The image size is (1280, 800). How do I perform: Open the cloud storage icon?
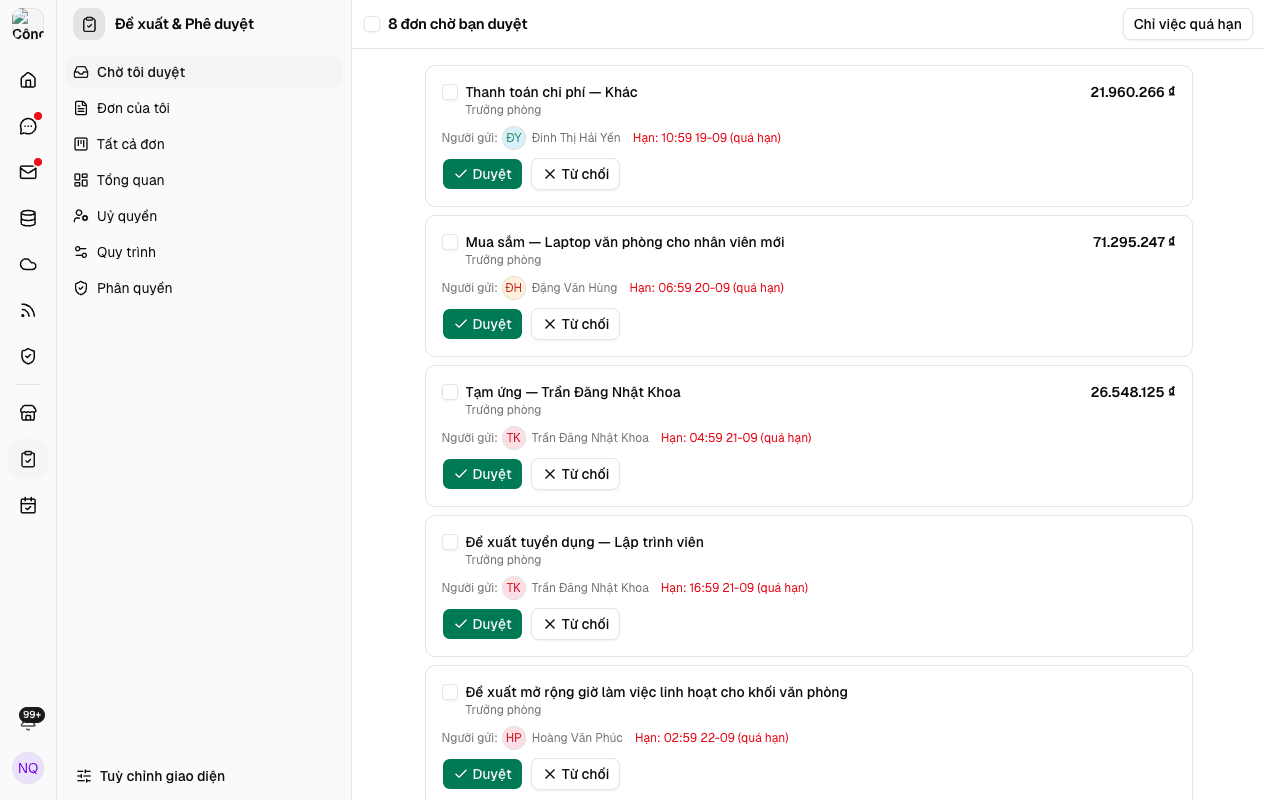tap(28, 264)
